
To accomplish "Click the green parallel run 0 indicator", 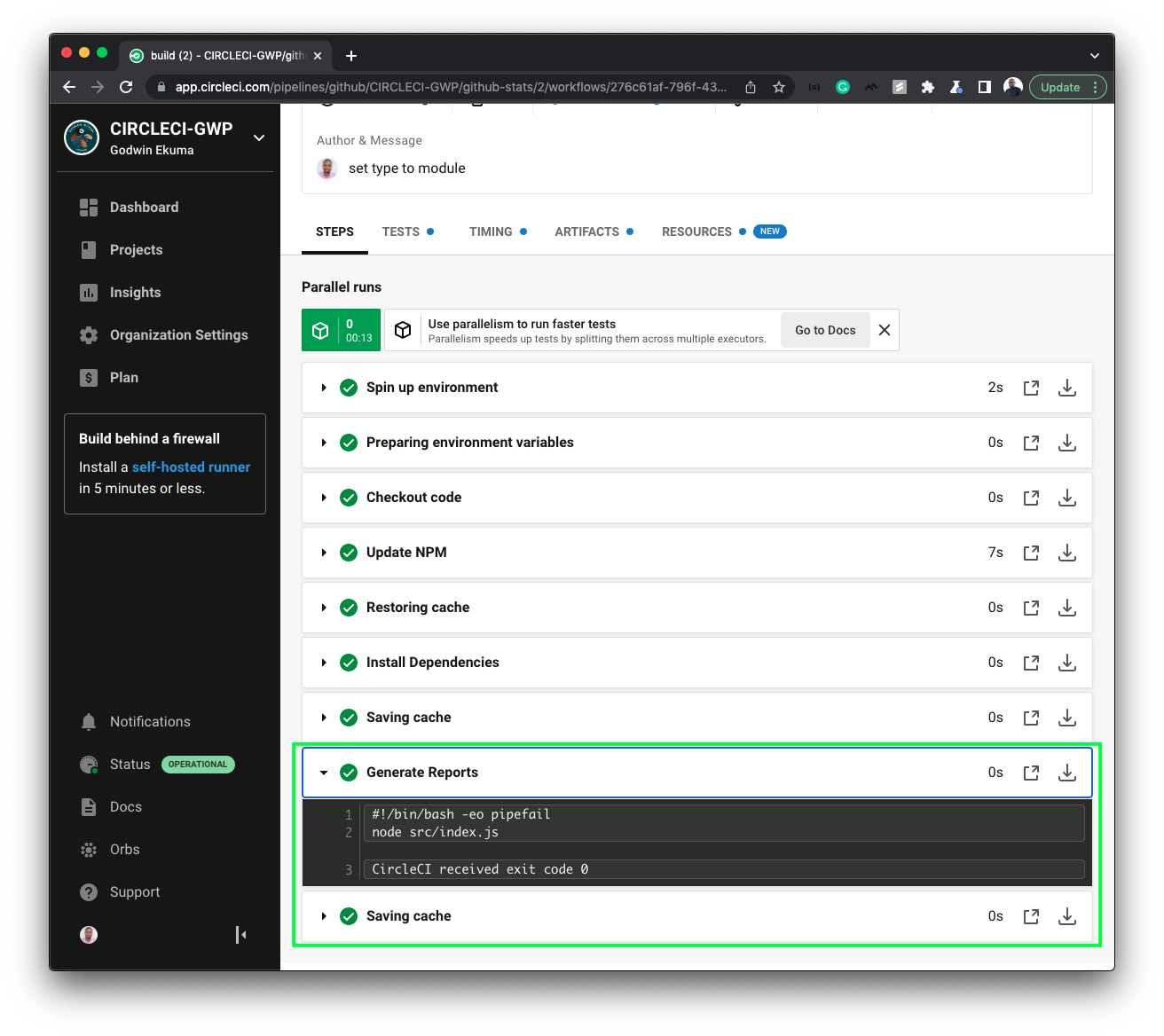I will (x=341, y=329).
